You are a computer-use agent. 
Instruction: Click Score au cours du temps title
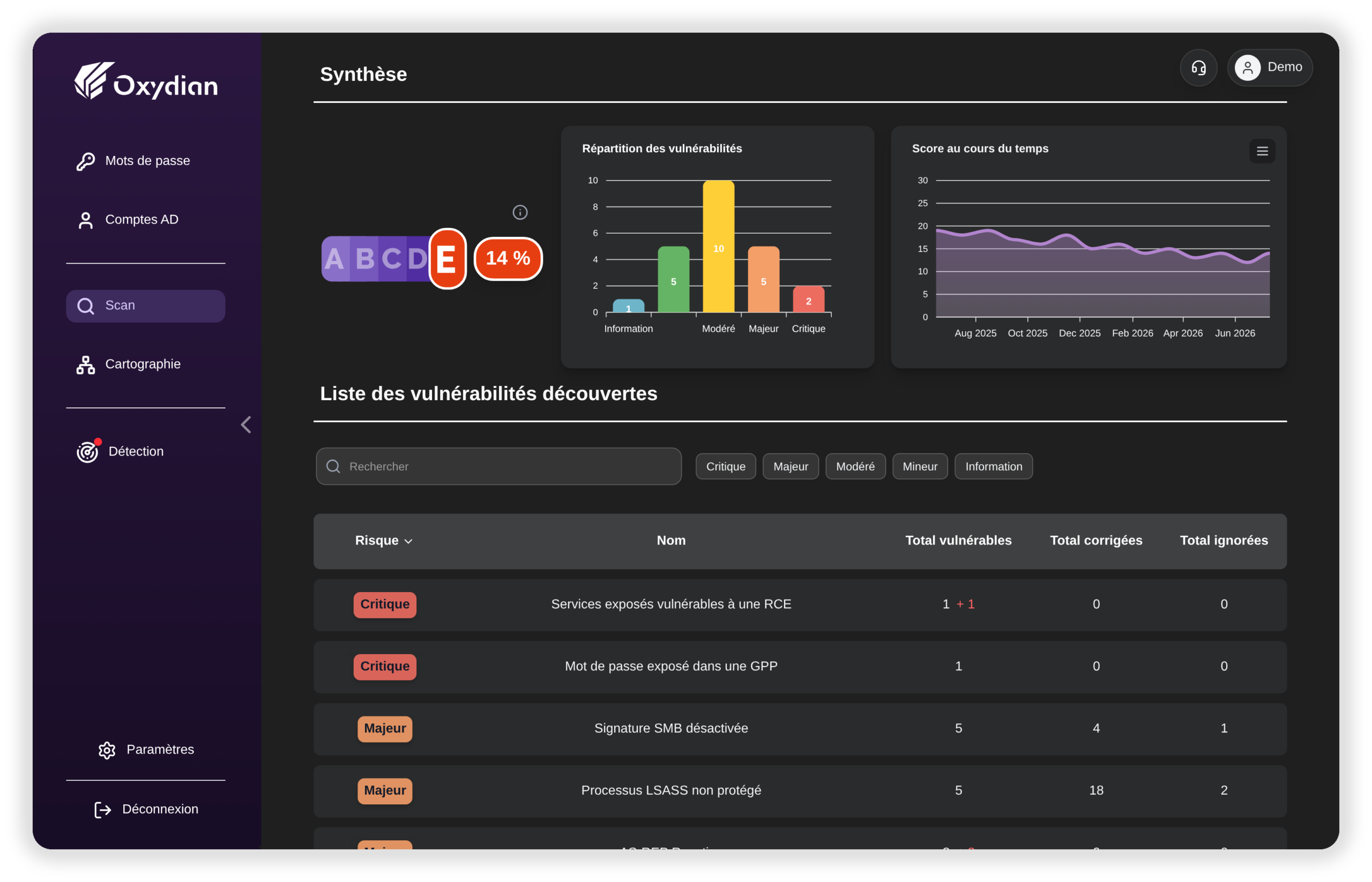(980, 148)
